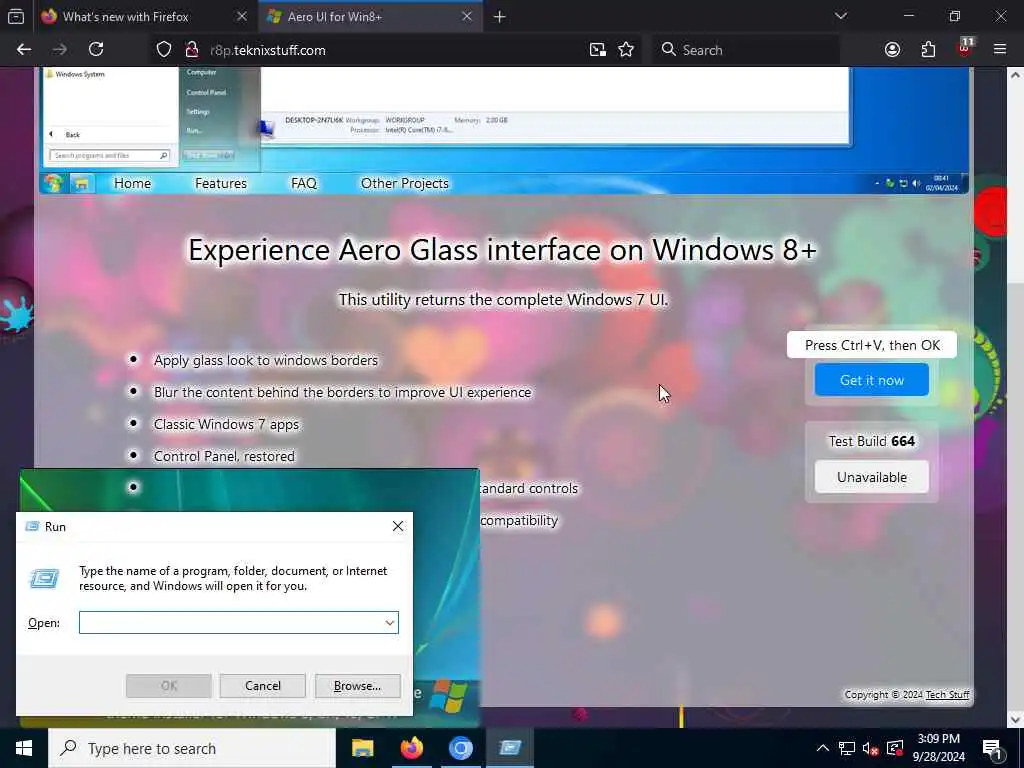This screenshot has height=768, width=1024.
Task: Click scrollbar up arrow on page
Action: click(x=1016, y=75)
